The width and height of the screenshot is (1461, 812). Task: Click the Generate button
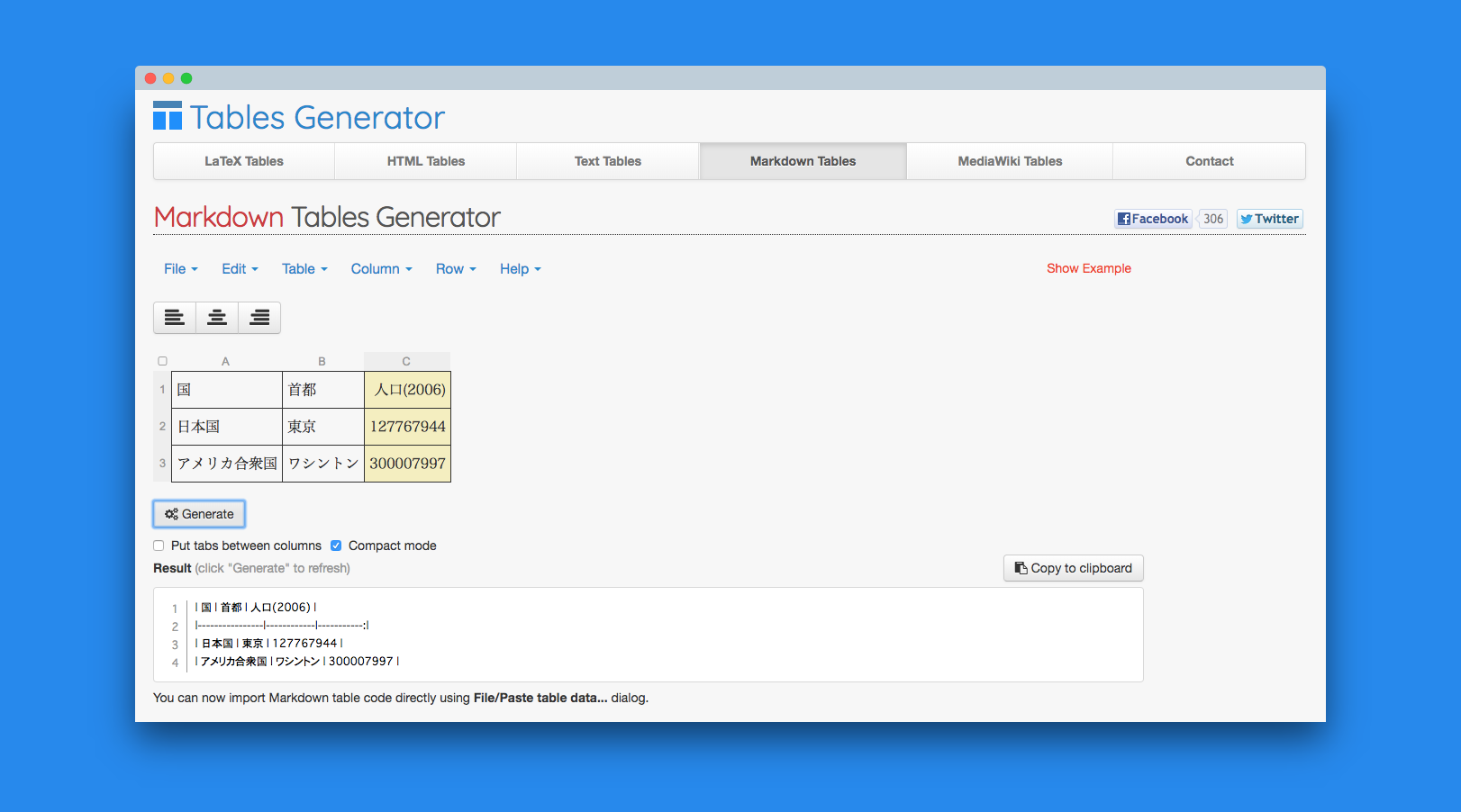(199, 514)
